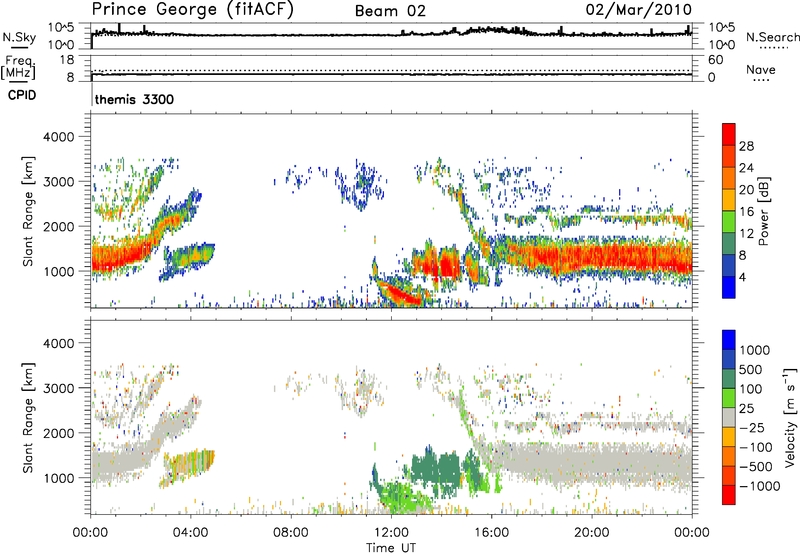Click the dark green Velocity colorbar segment
Viewport: 800px width, 554px height.
(729, 379)
